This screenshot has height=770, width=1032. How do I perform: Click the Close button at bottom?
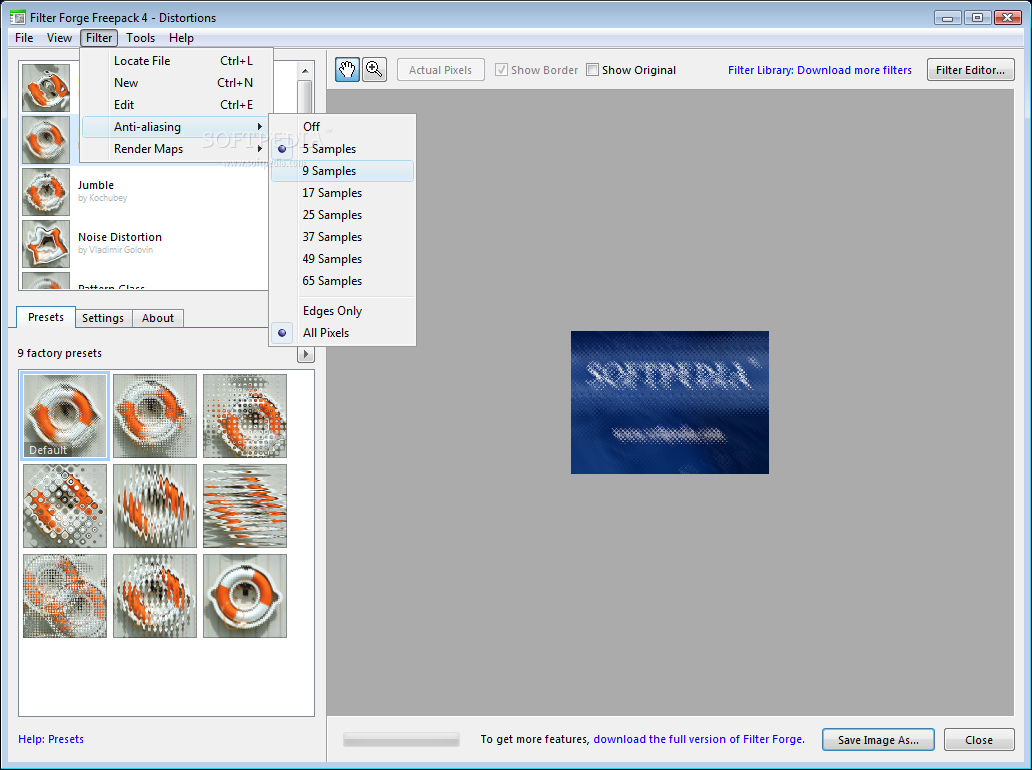(979, 740)
